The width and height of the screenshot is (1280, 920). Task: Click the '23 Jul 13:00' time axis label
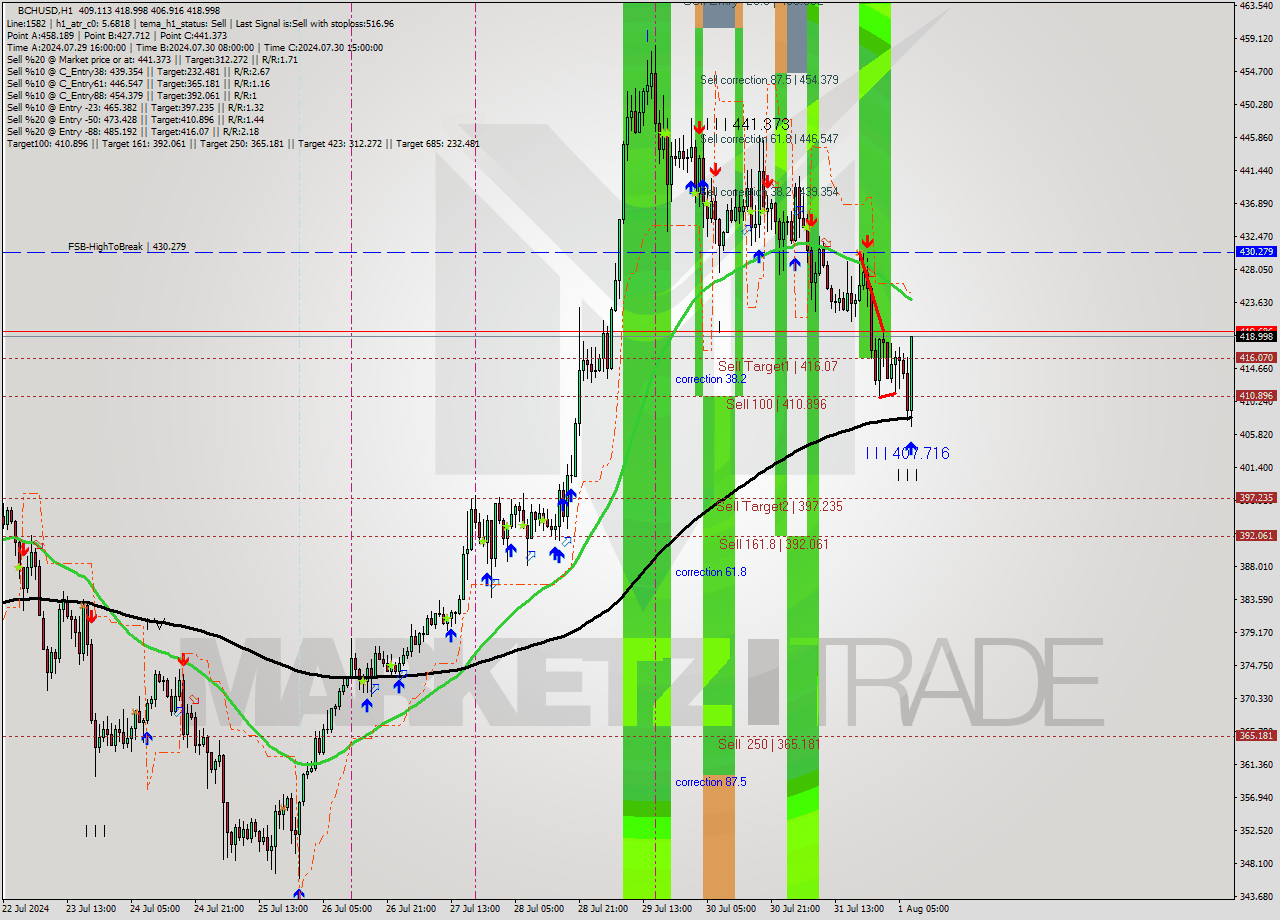91,909
